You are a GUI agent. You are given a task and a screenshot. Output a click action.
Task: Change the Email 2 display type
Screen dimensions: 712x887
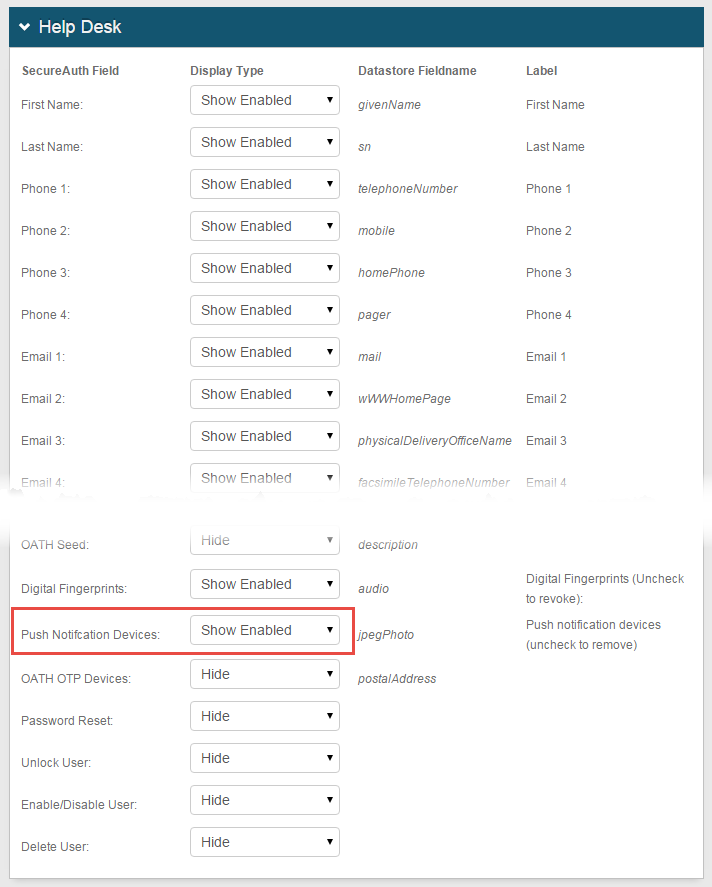265,394
